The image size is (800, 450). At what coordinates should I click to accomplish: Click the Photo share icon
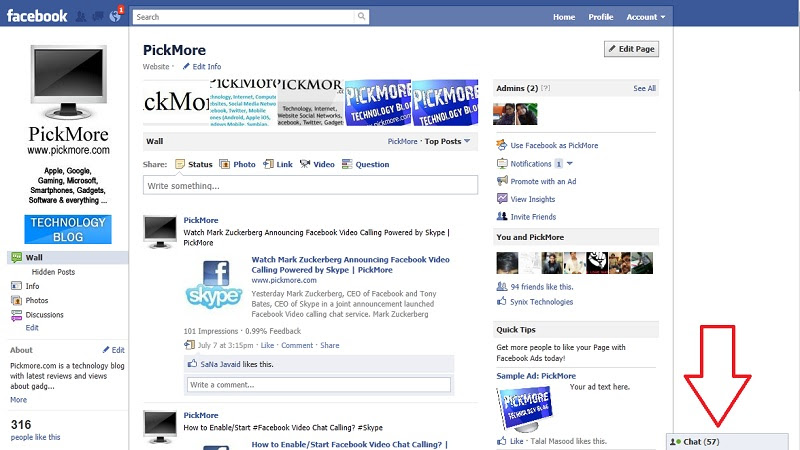(224, 164)
